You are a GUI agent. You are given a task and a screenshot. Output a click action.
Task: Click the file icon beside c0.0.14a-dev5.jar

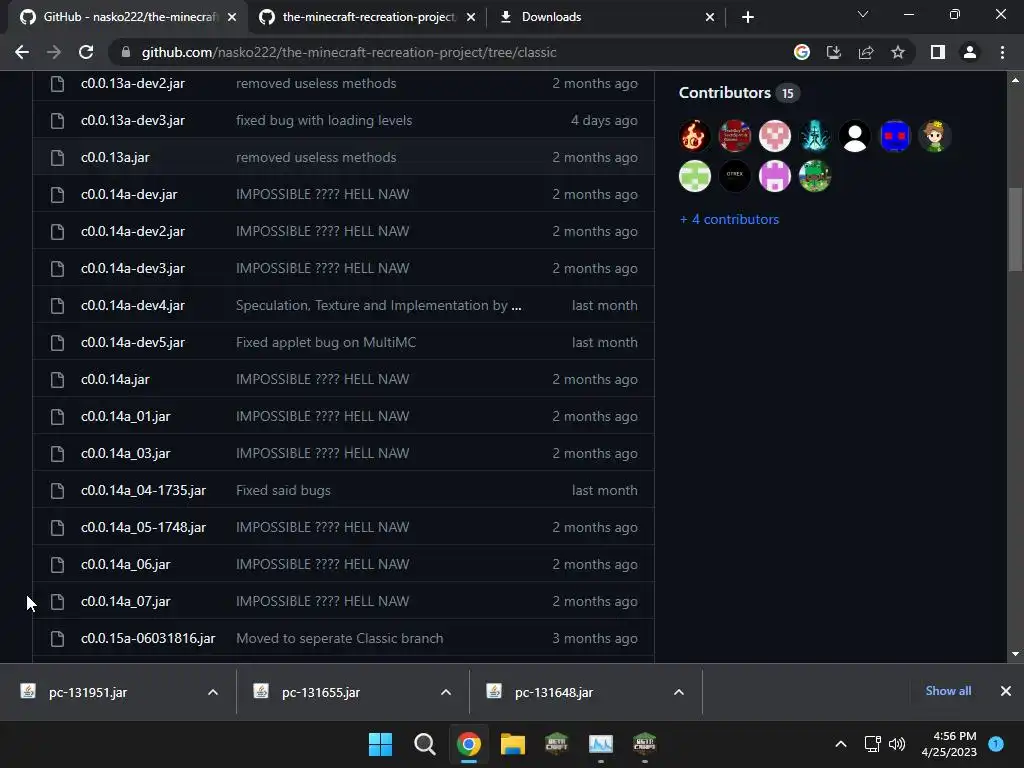[57, 343]
